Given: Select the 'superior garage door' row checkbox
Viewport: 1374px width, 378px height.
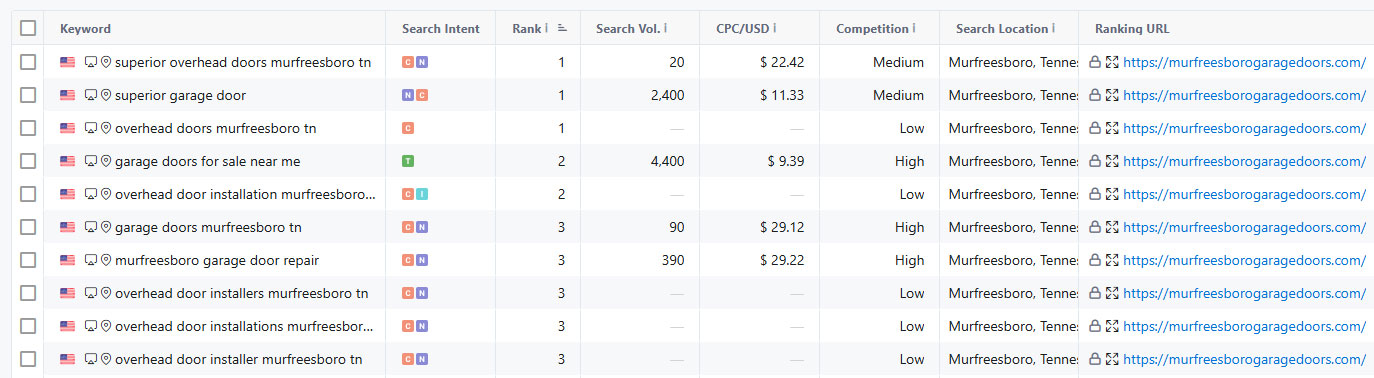Looking at the screenshot, I should (x=28, y=95).
